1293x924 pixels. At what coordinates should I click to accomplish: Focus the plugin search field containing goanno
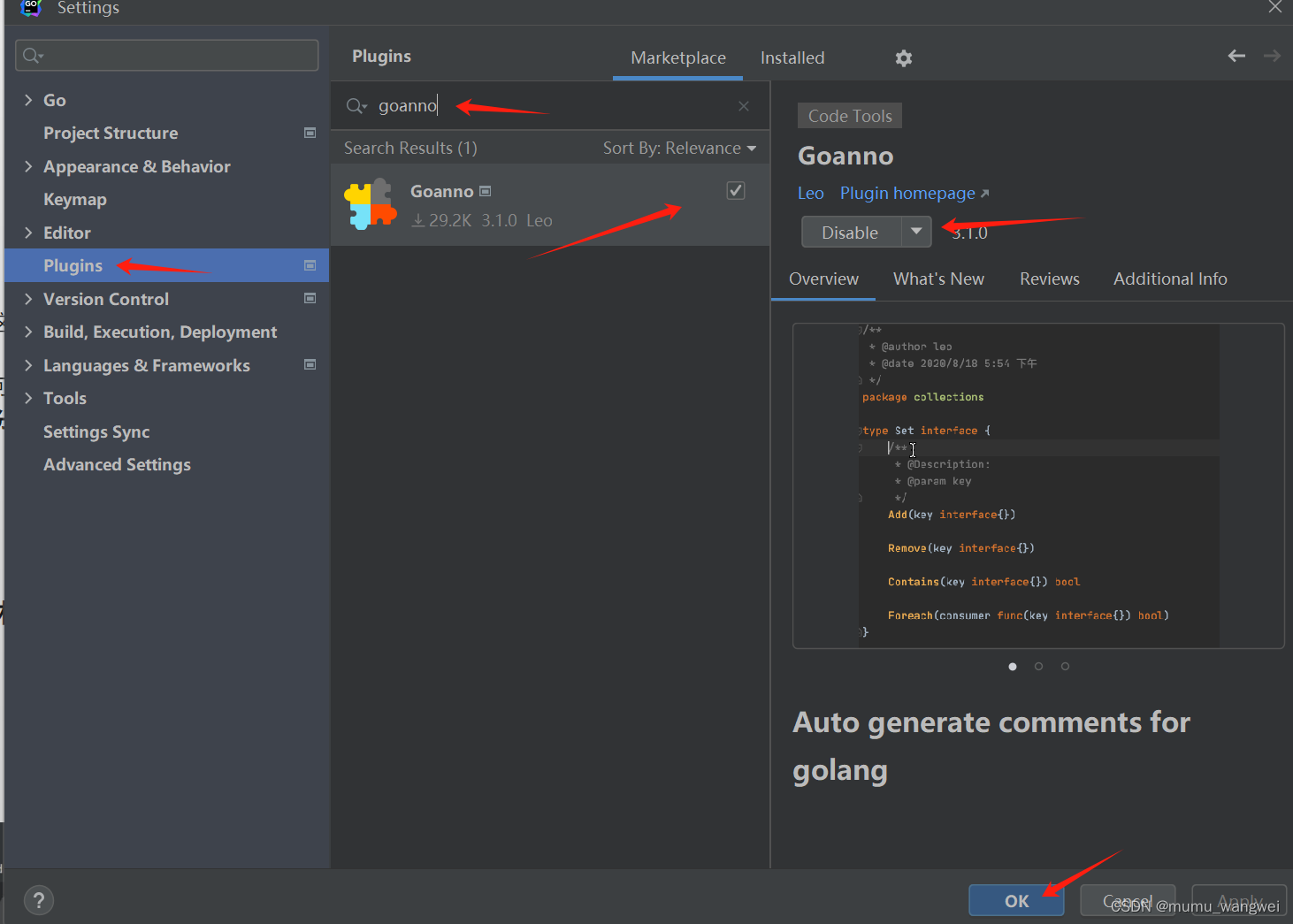point(548,106)
